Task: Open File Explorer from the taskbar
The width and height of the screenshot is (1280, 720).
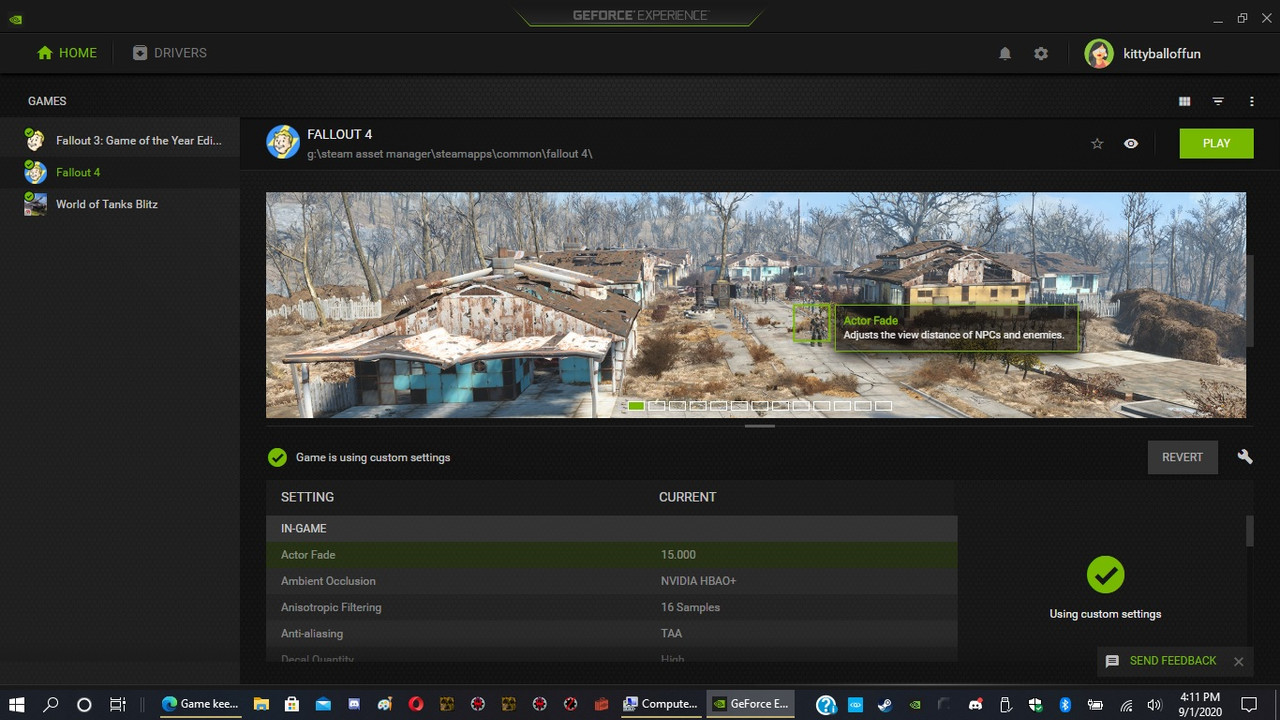Action: pyautogui.click(x=261, y=704)
